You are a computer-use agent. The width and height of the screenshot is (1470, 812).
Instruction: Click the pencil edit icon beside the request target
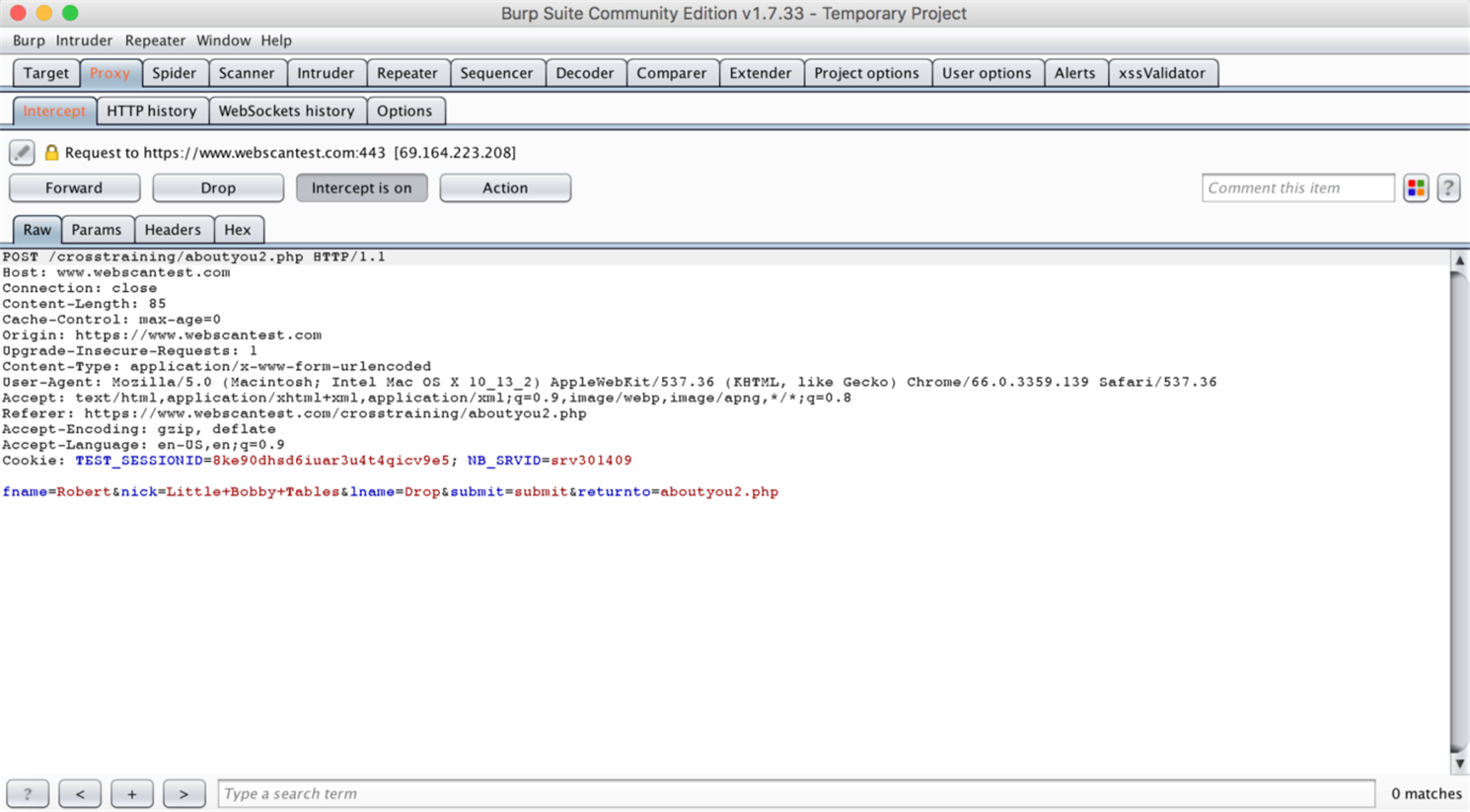(x=22, y=153)
